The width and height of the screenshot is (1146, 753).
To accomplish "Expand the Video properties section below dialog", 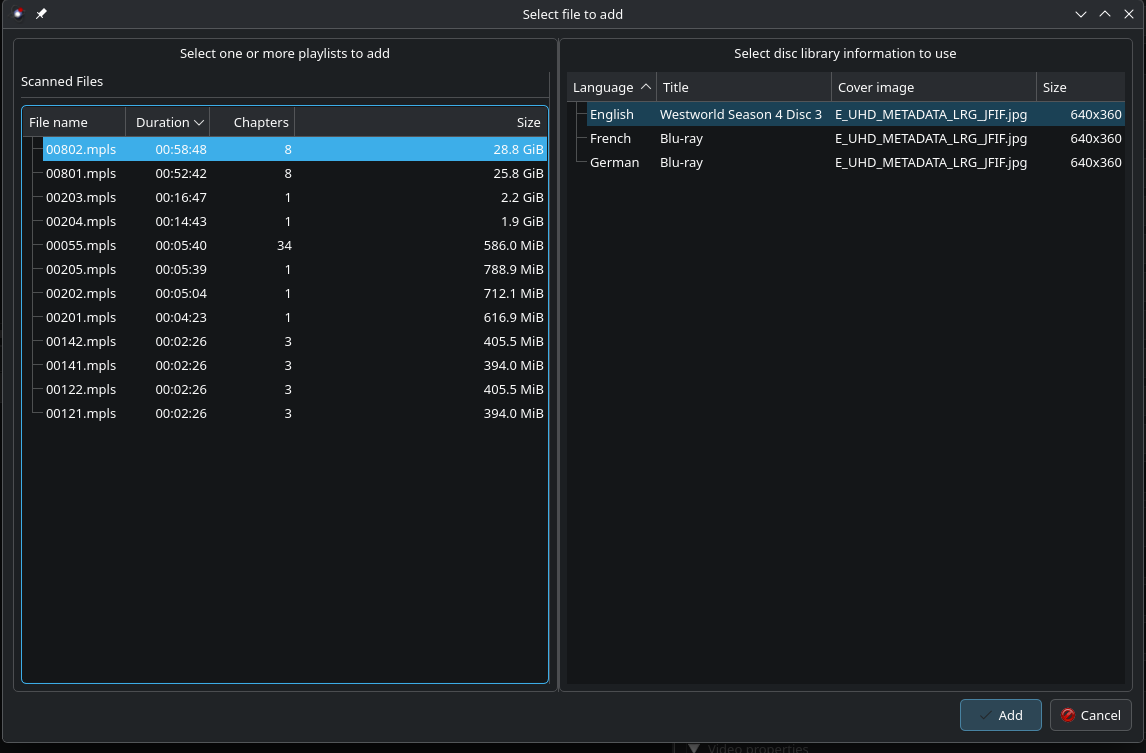I will point(694,748).
